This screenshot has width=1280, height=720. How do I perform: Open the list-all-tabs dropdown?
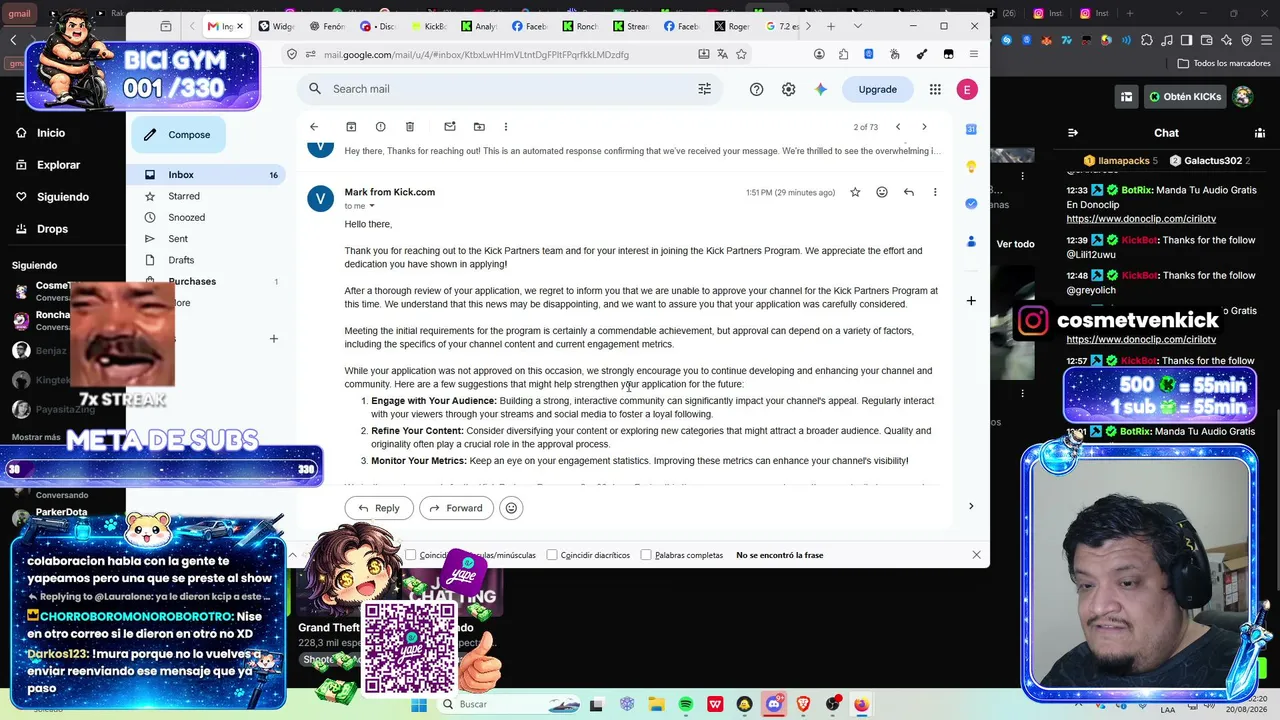858,26
